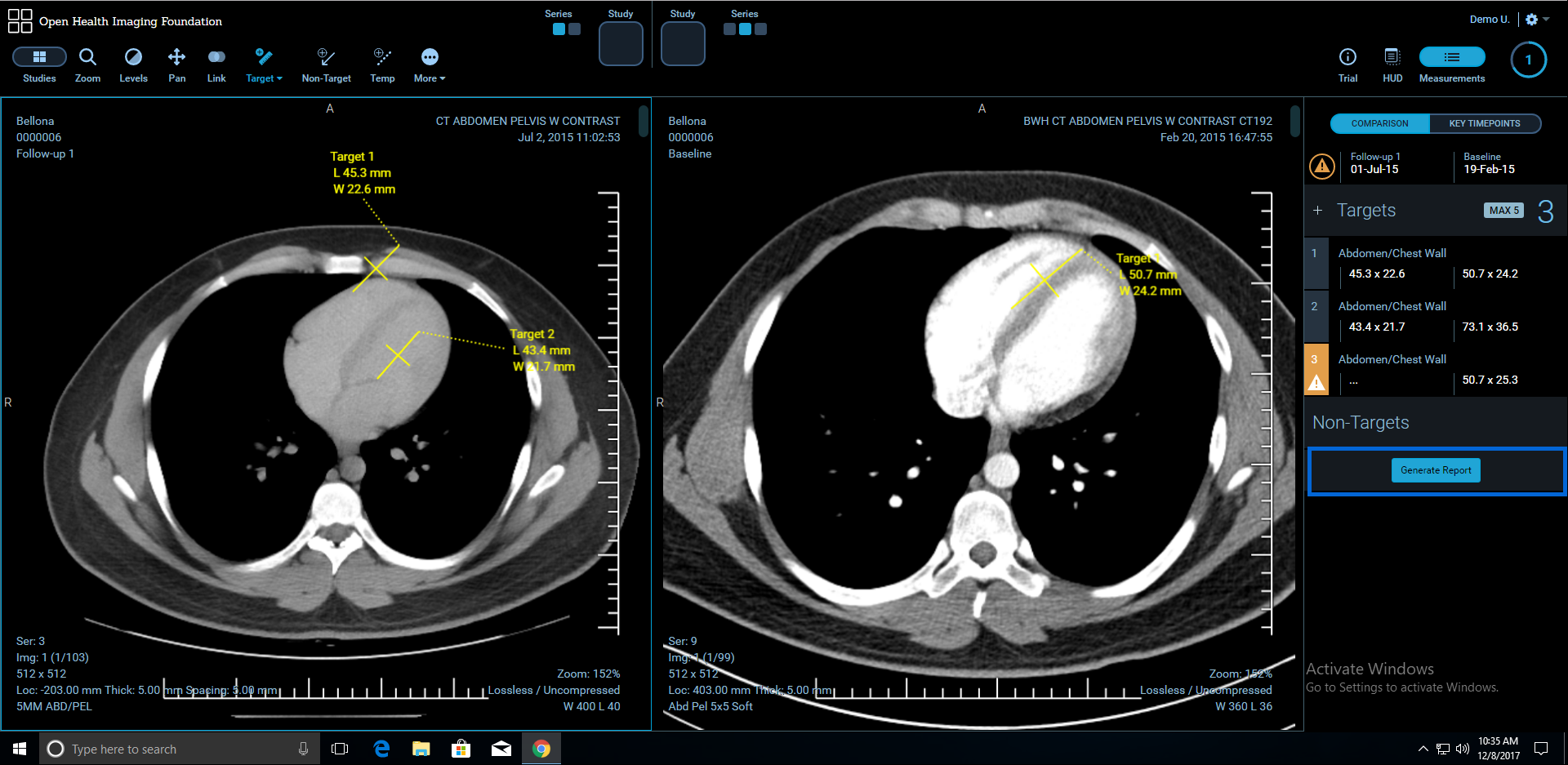This screenshot has height=765, width=1568.
Task: Toggle the Studies panel
Action: pos(39,64)
